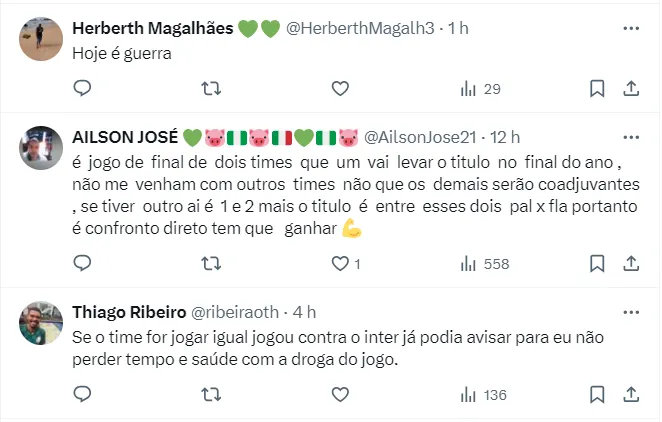Reply to Thiago Ribeiro's tweet
The image size is (662, 422).
tap(83, 395)
